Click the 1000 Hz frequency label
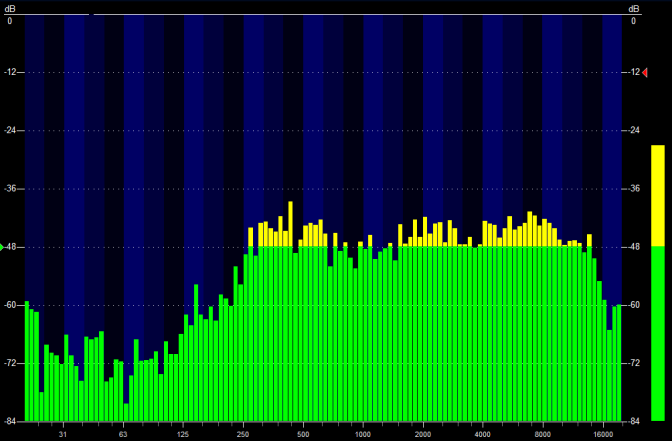The height and width of the screenshot is (441, 672). click(363, 434)
